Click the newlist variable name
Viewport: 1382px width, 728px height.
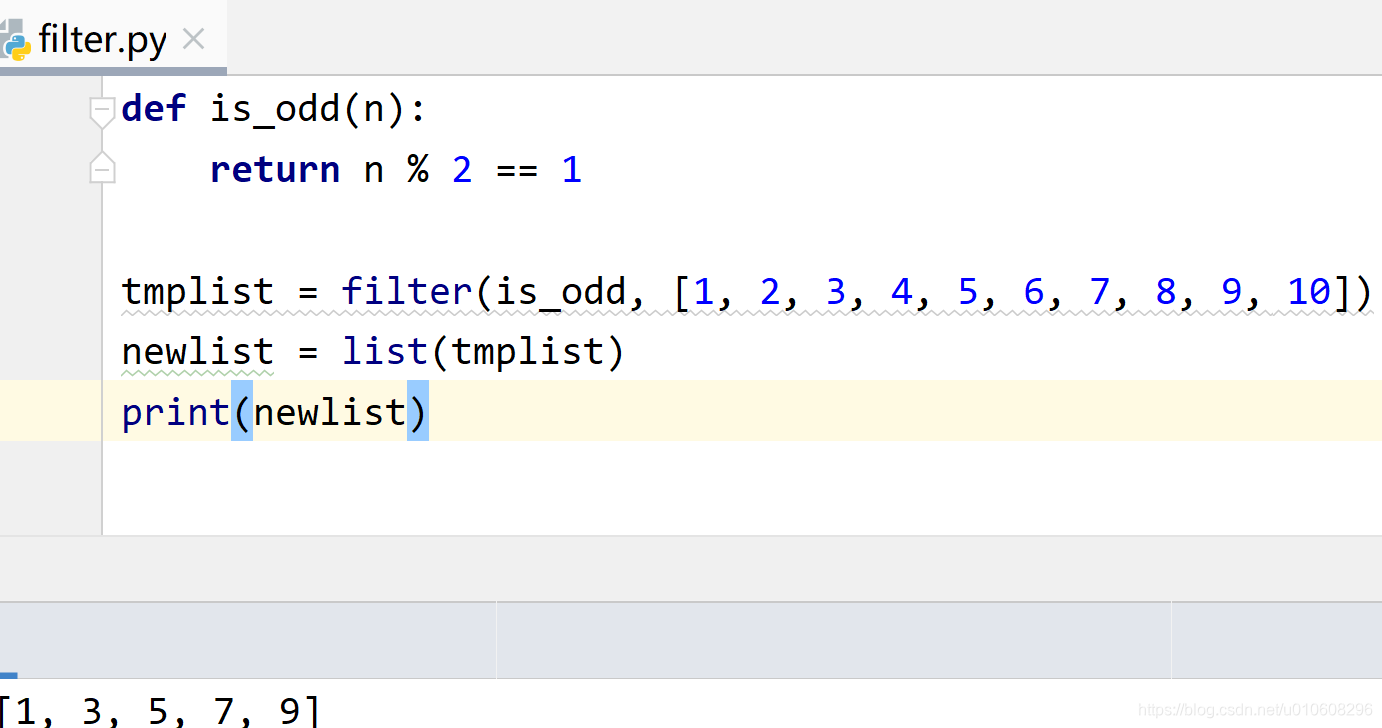(197, 351)
